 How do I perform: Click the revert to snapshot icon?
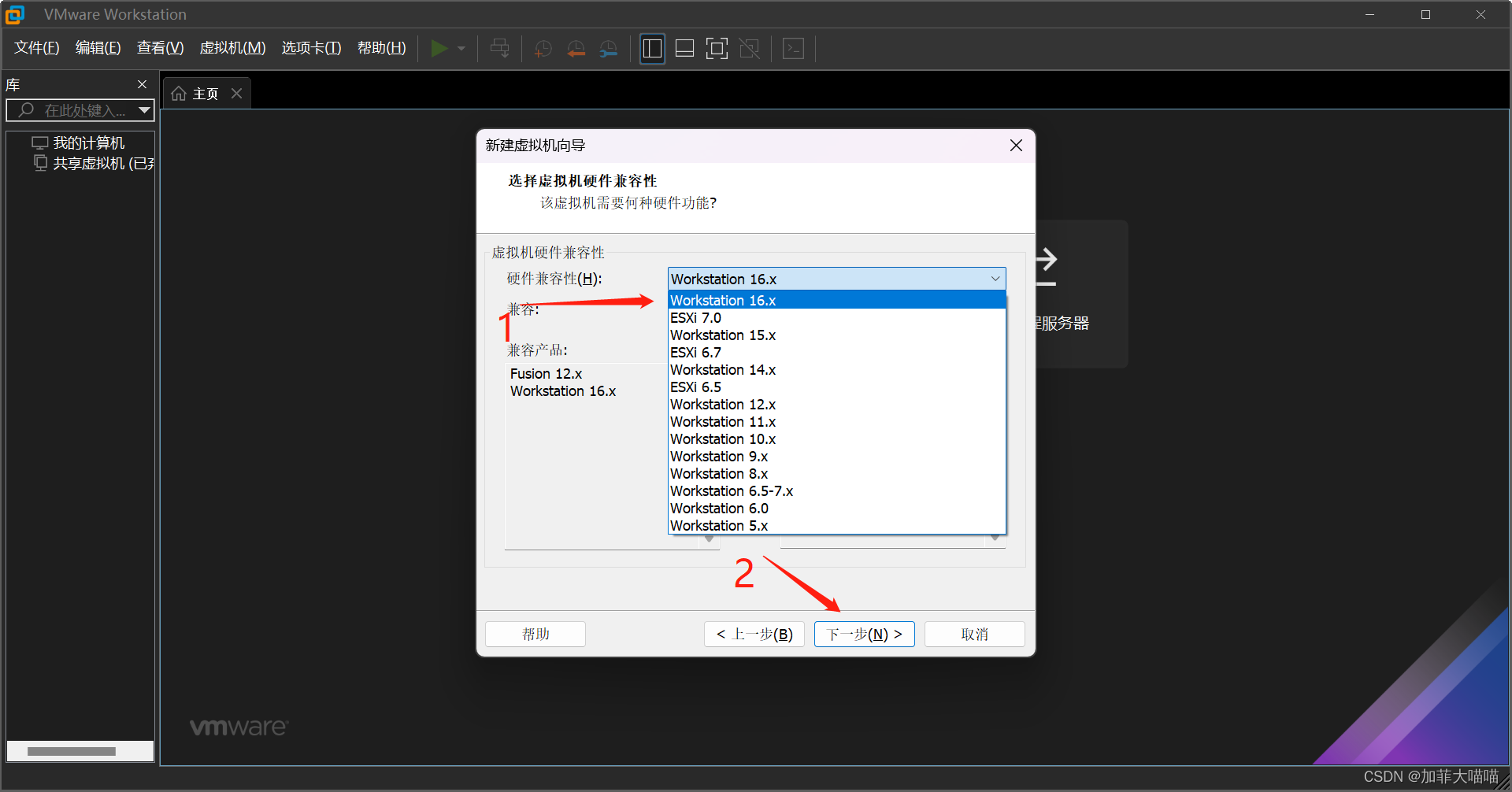coord(576,49)
